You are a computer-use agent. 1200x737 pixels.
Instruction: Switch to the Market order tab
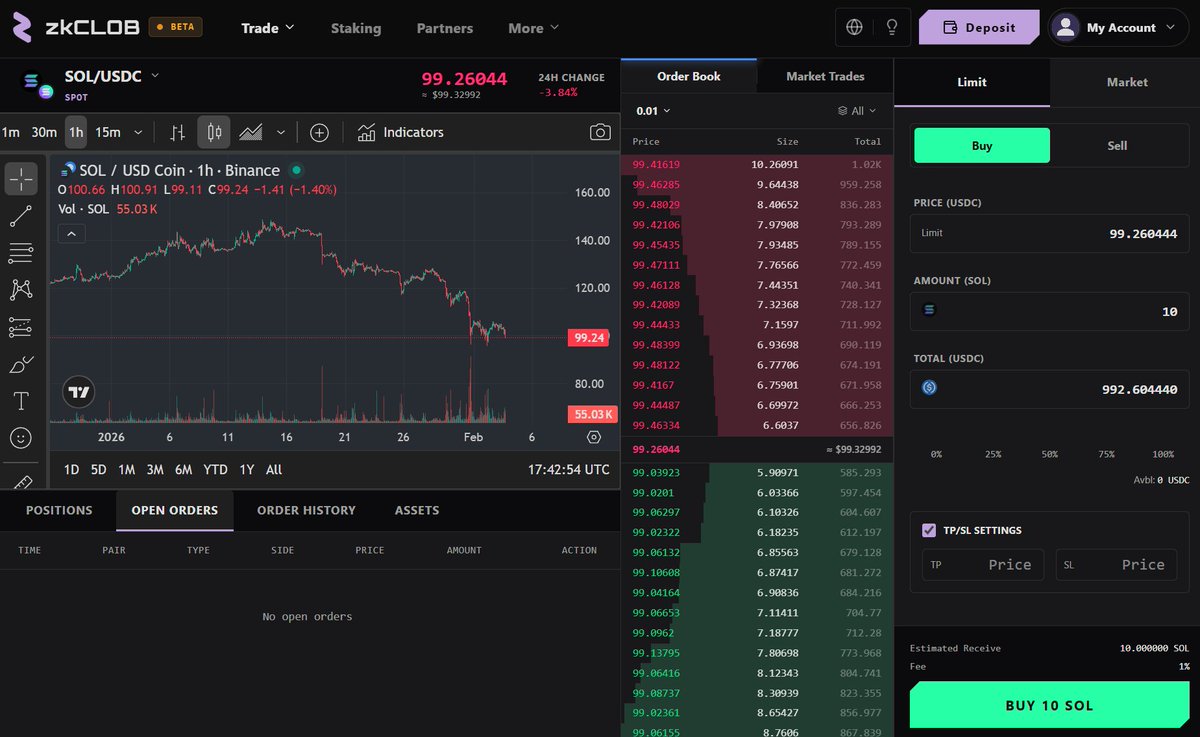pos(1127,82)
